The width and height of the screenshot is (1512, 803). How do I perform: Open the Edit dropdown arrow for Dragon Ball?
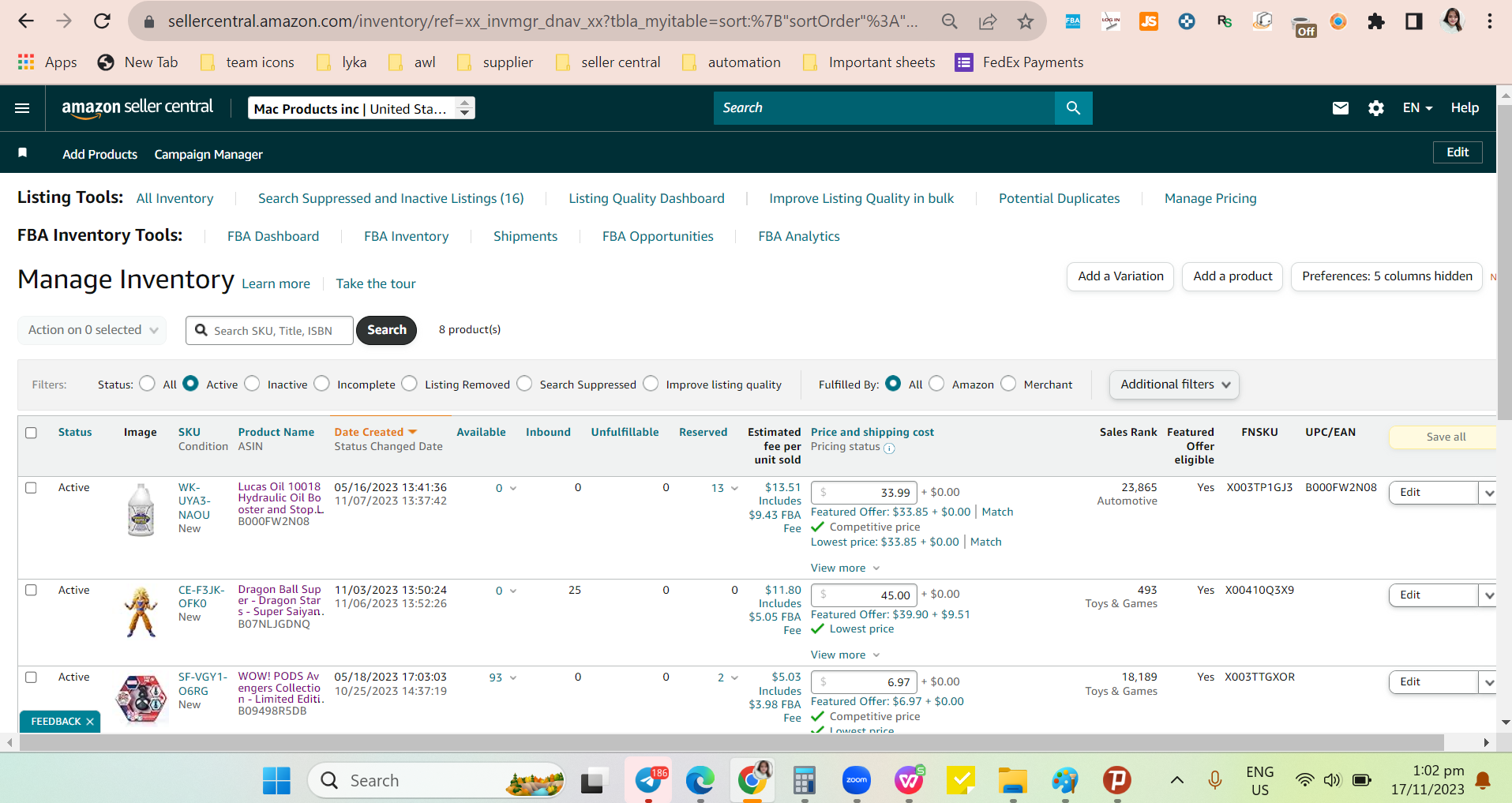(x=1488, y=595)
